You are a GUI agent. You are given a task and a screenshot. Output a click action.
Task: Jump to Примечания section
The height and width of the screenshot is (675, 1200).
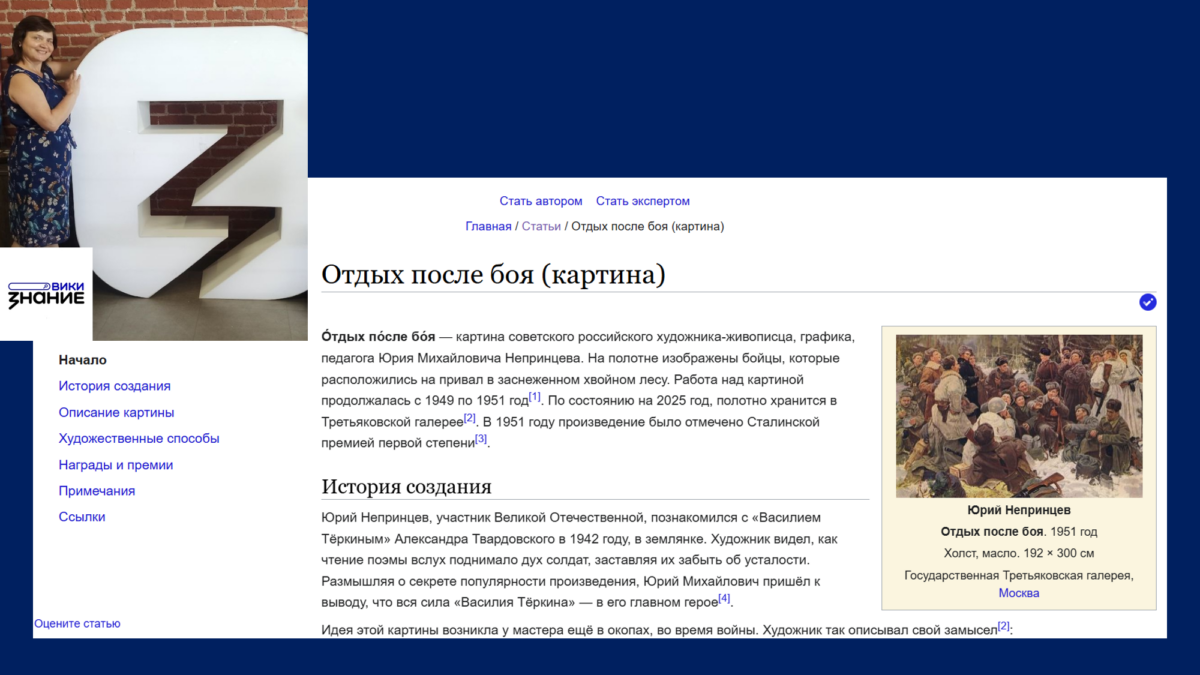[x=97, y=491]
